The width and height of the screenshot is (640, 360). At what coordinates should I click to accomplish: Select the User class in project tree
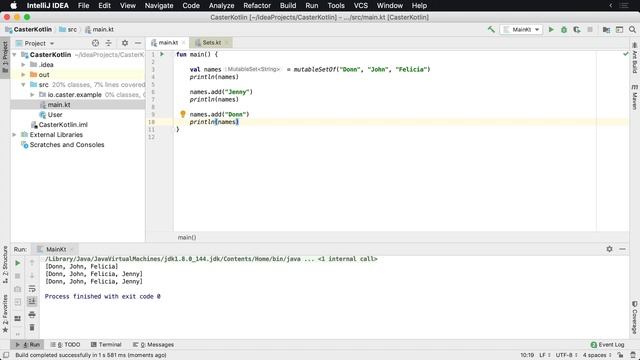pyautogui.click(x=55, y=115)
